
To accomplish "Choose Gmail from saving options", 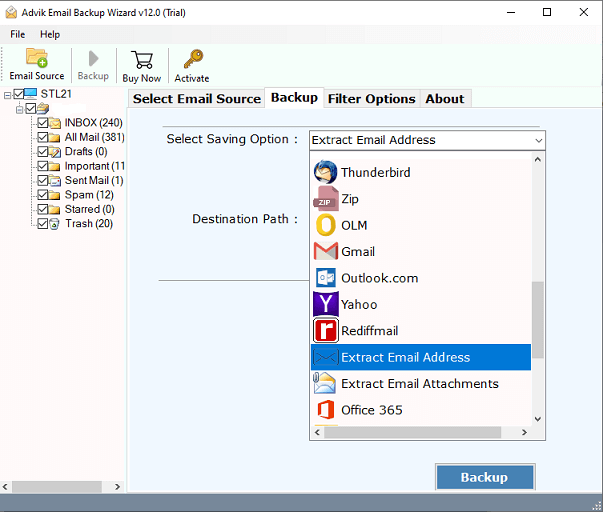I will click(421, 251).
